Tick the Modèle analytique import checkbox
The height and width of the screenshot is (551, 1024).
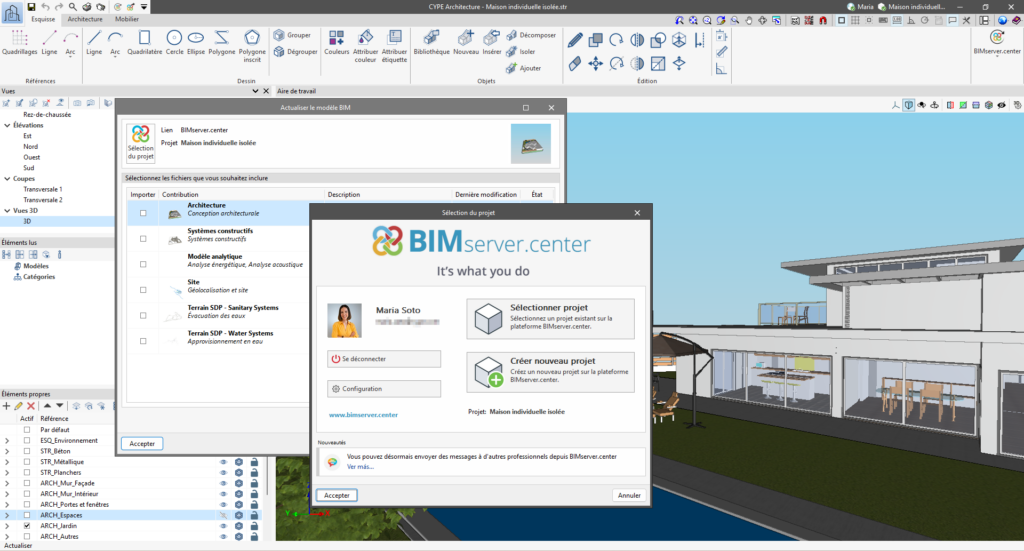click(x=143, y=264)
